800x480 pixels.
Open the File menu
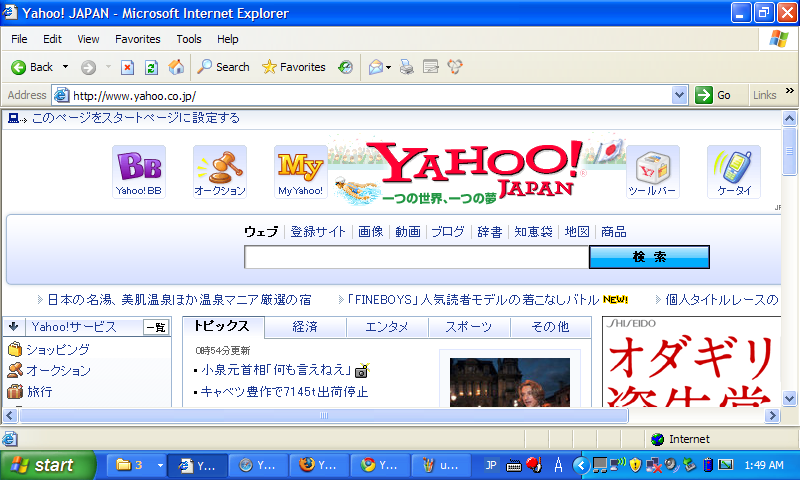pos(19,39)
